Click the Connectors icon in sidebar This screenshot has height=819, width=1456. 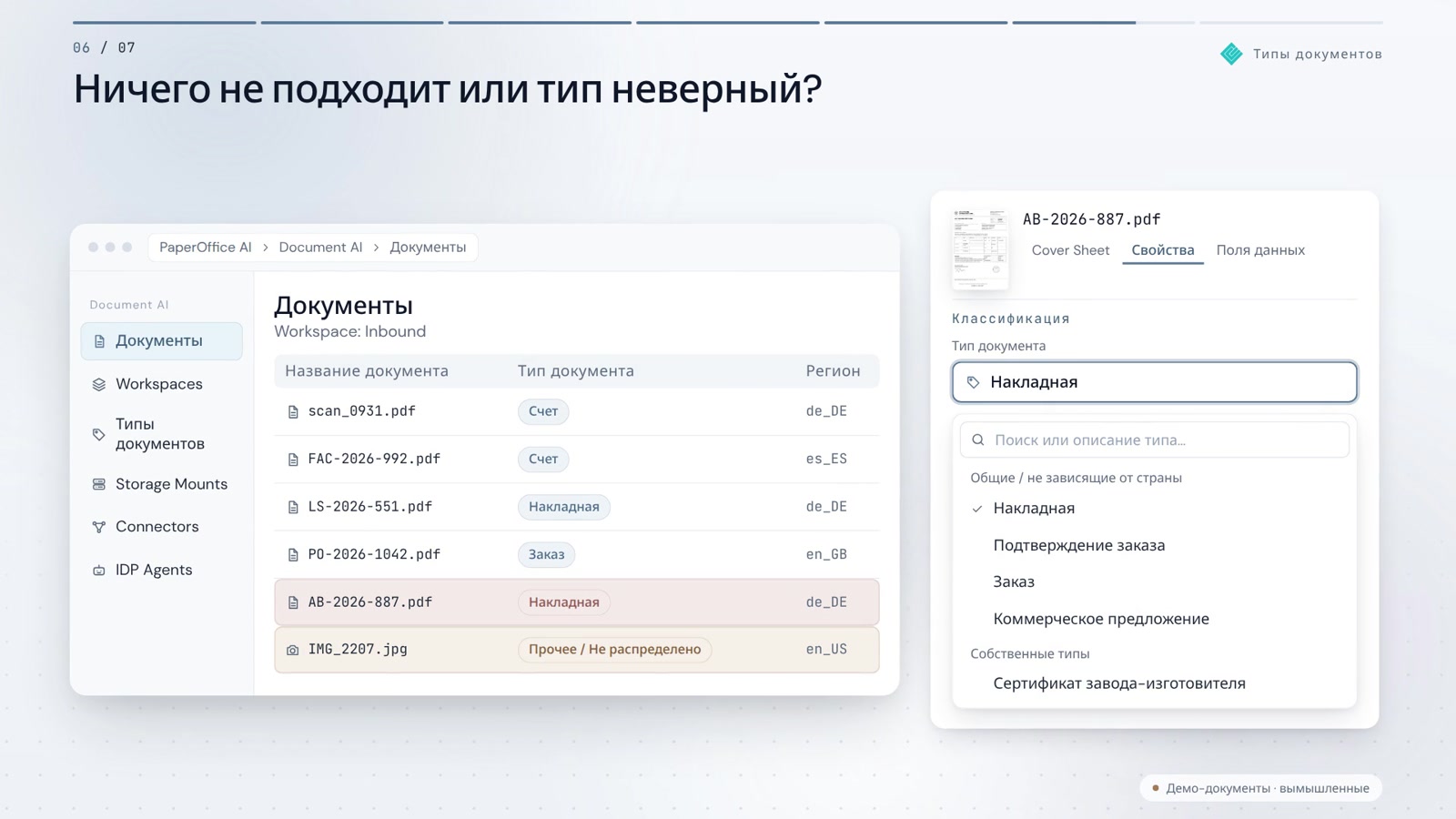(99, 527)
